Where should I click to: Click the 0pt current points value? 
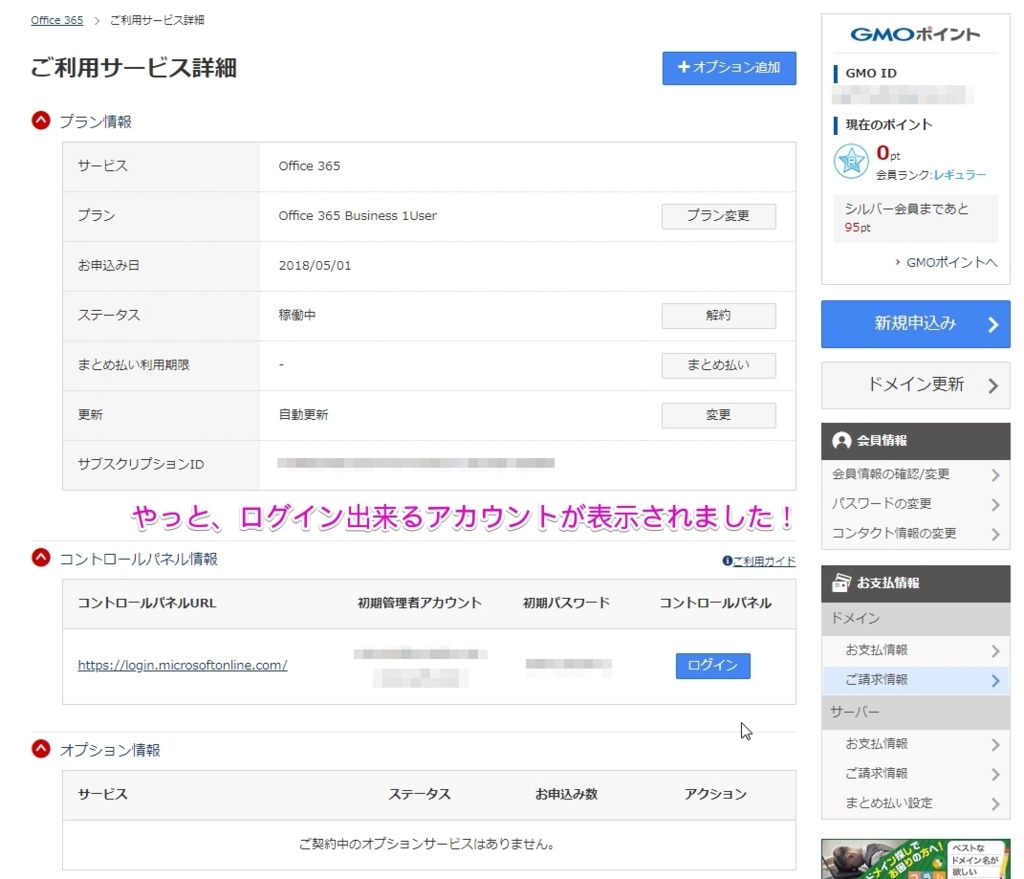pyautogui.click(x=888, y=153)
